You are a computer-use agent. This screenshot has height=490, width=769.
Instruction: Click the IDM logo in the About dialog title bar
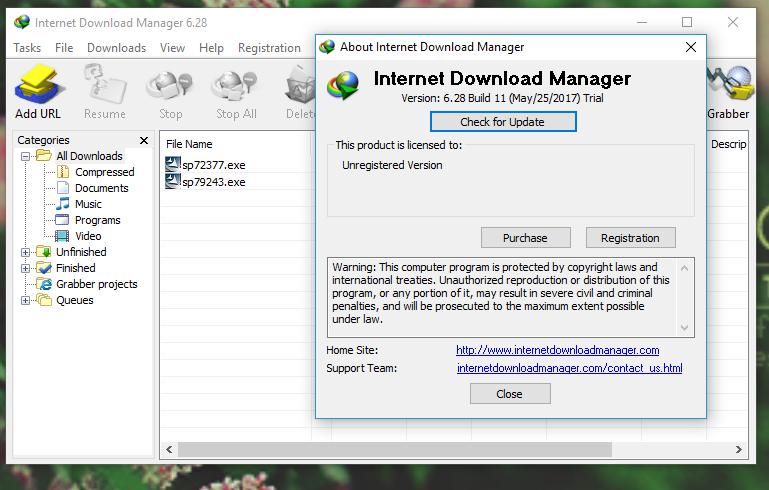tap(327, 47)
